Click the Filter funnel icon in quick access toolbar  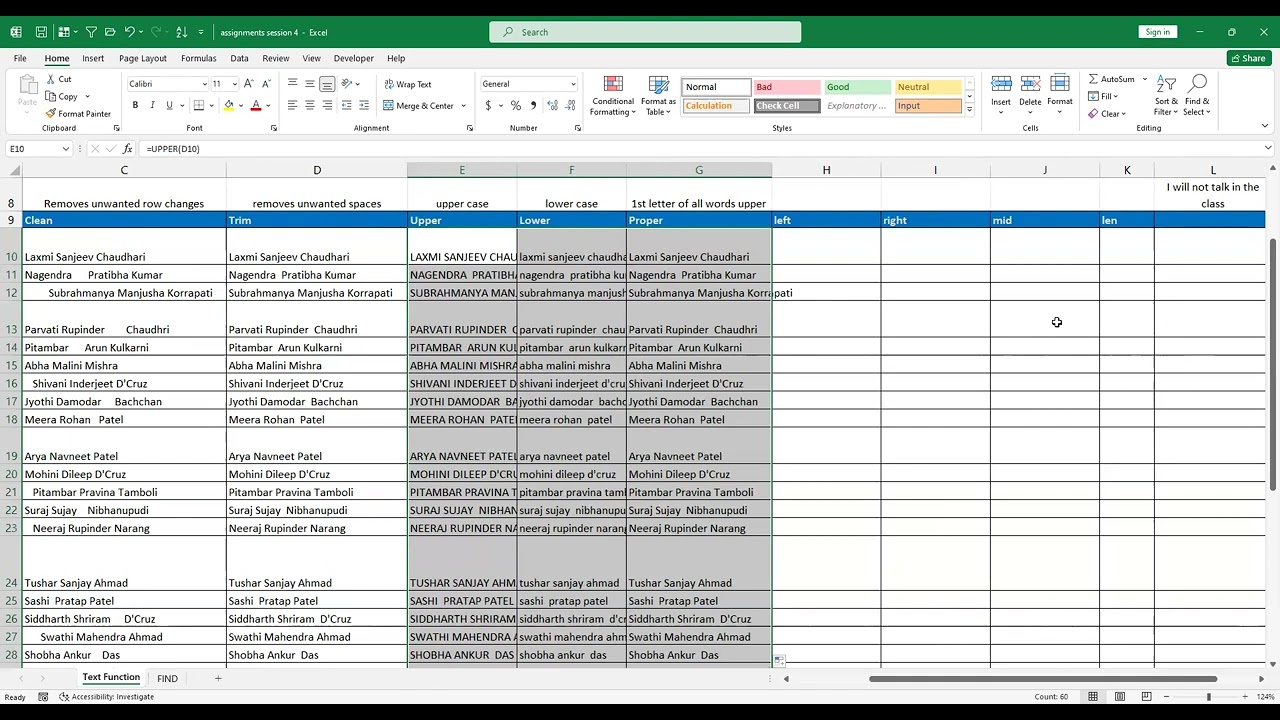click(91, 32)
